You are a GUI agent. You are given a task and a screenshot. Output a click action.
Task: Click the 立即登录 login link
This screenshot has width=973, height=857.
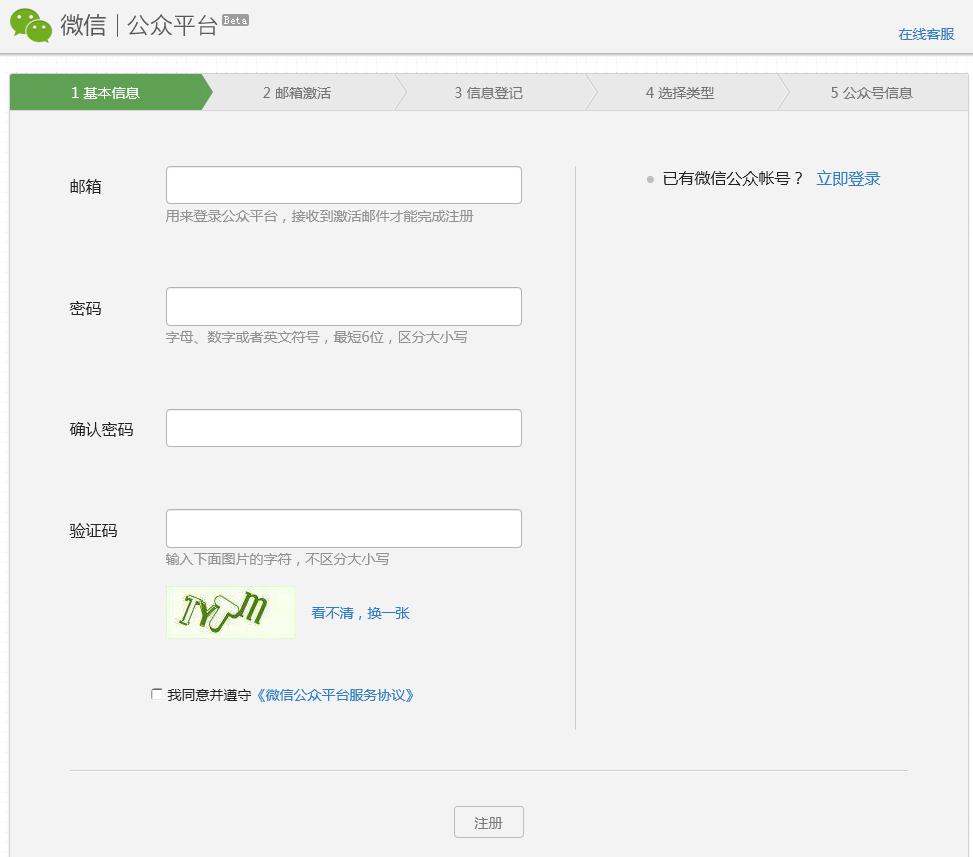pos(848,177)
